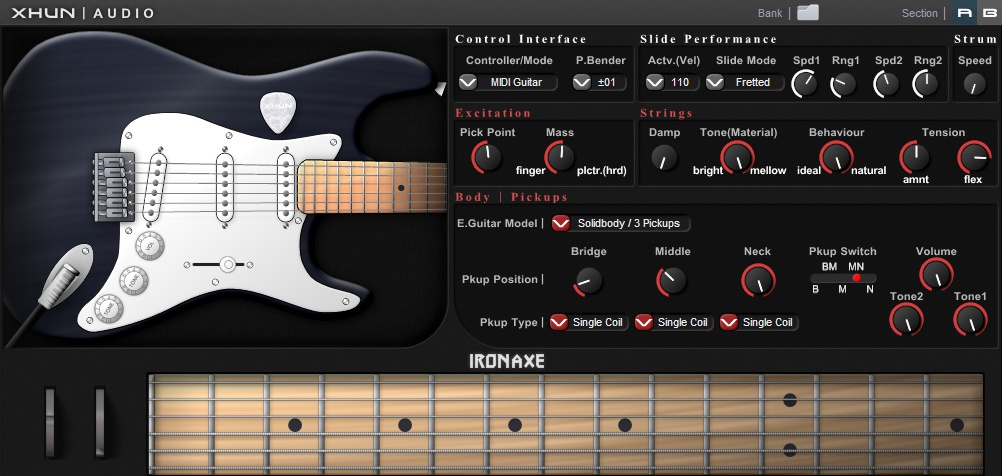Screen dimensions: 1002x476
Task: Click the upper twelfth fret dot
Action: pos(790,401)
